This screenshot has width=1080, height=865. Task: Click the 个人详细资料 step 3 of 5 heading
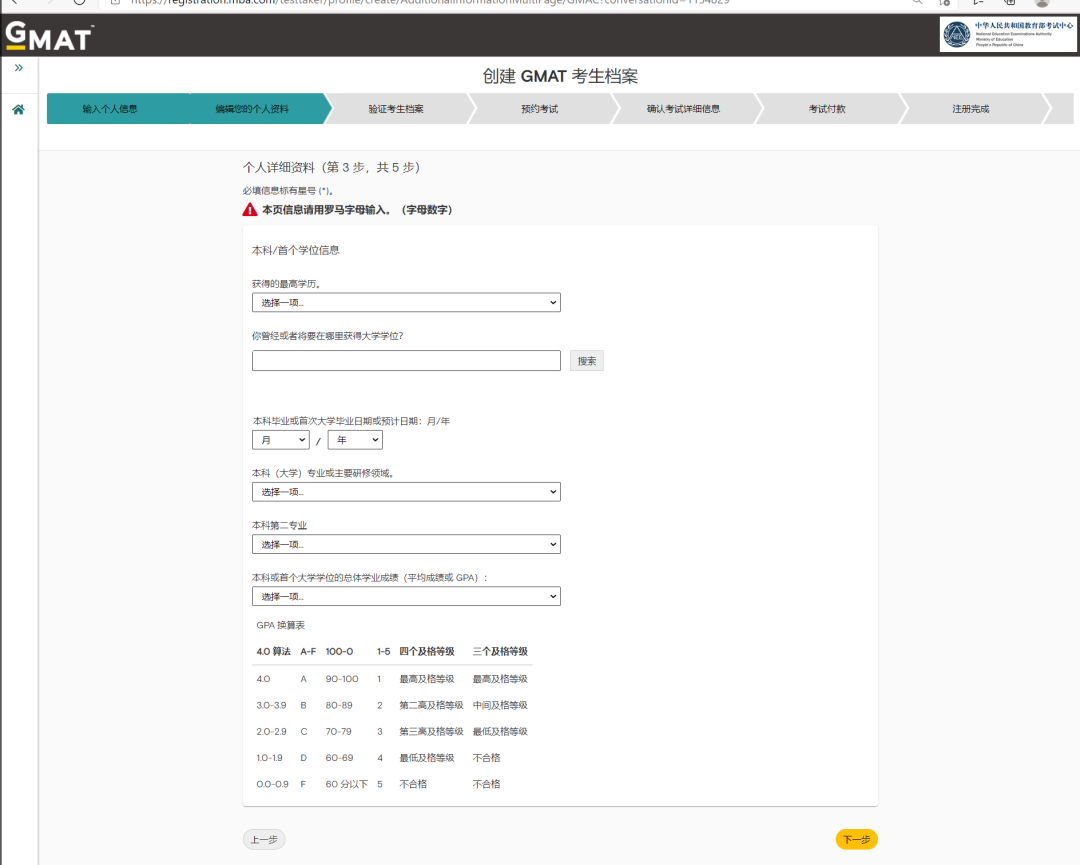coord(331,167)
